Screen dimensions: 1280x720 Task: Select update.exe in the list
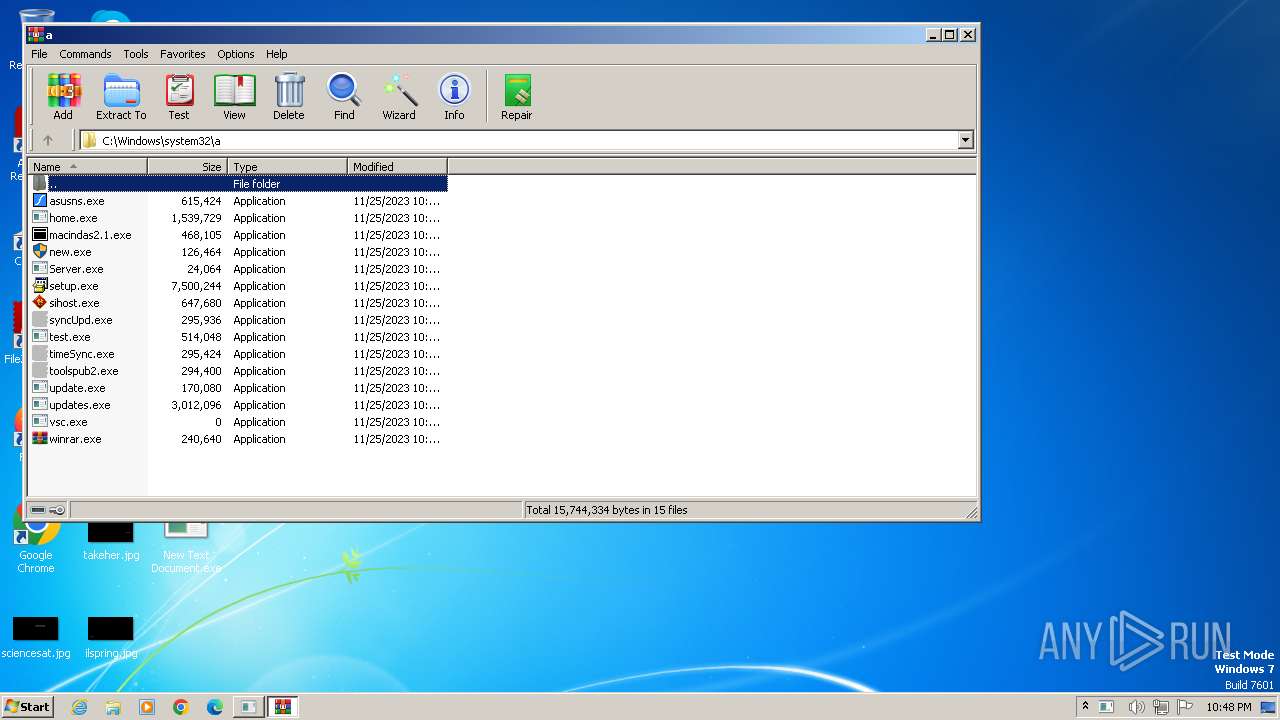pos(77,388)
